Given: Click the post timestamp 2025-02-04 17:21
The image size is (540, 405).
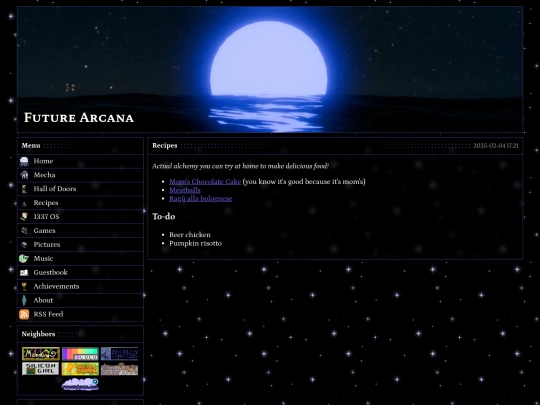Looking at the screenshot, I should (496, 146).
